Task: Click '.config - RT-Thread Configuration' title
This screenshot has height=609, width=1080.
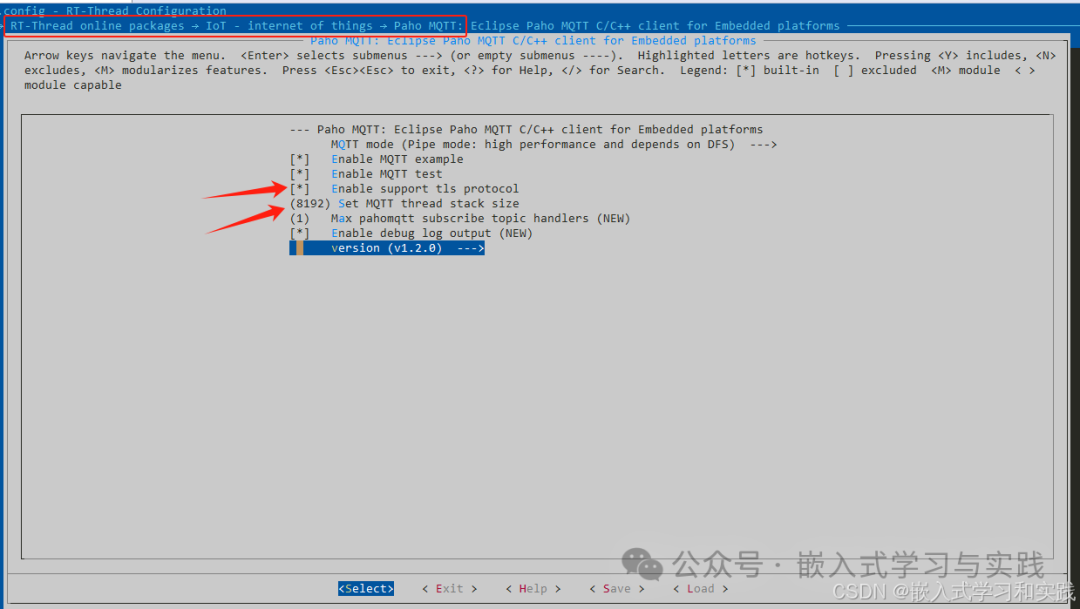Action: point(114,11)
